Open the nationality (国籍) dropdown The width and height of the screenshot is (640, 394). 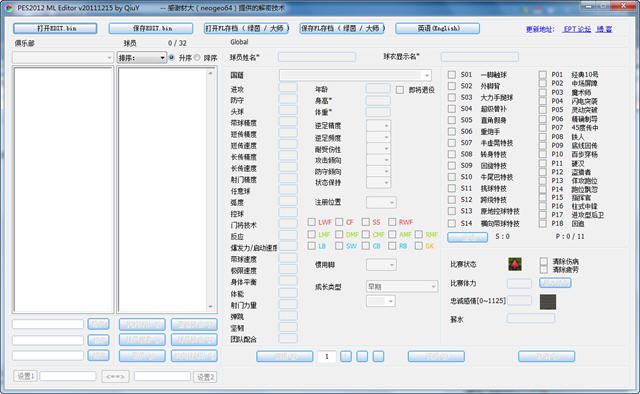tap(355, 75)
